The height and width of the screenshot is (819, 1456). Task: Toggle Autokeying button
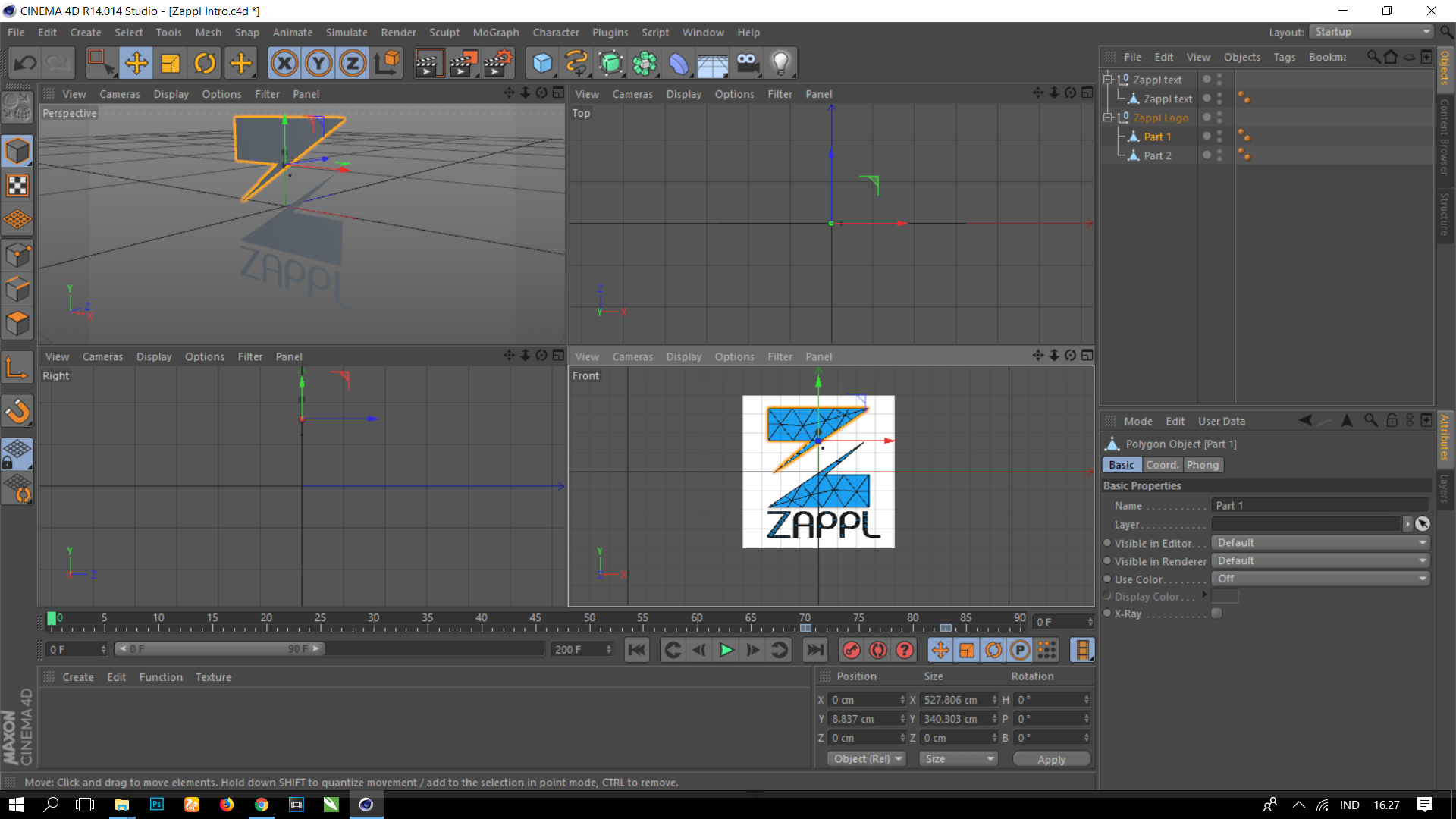(878, 650)
